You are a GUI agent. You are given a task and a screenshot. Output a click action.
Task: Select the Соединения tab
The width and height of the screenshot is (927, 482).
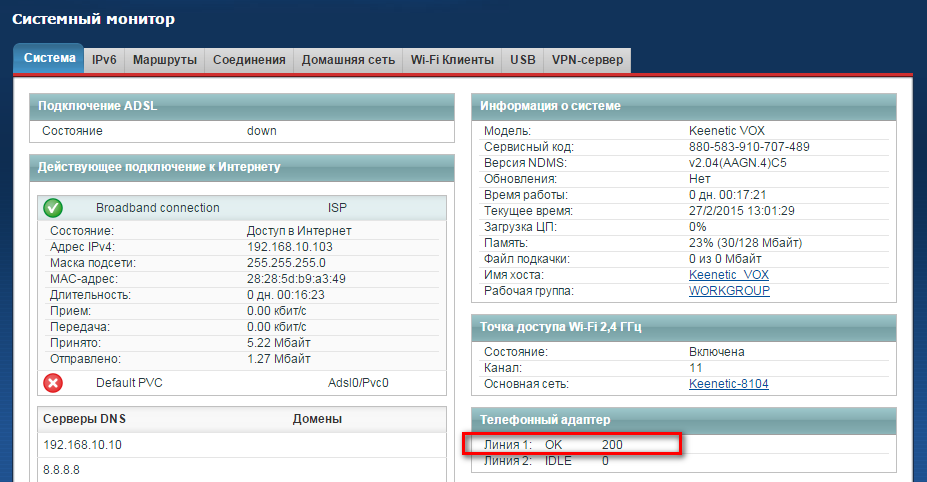click(249, 60)
